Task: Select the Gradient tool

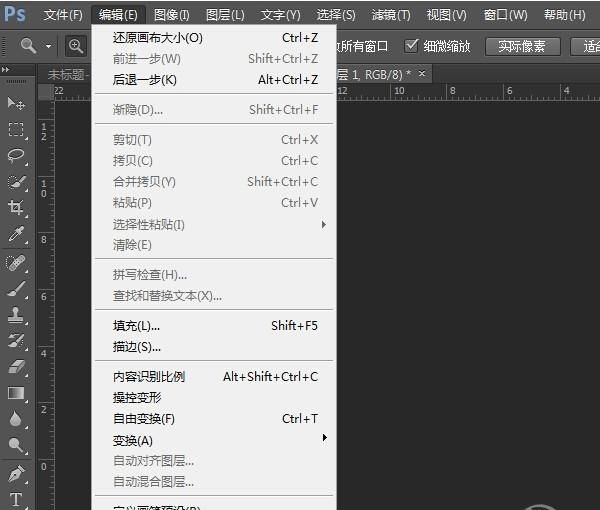Action: point(16,393)
